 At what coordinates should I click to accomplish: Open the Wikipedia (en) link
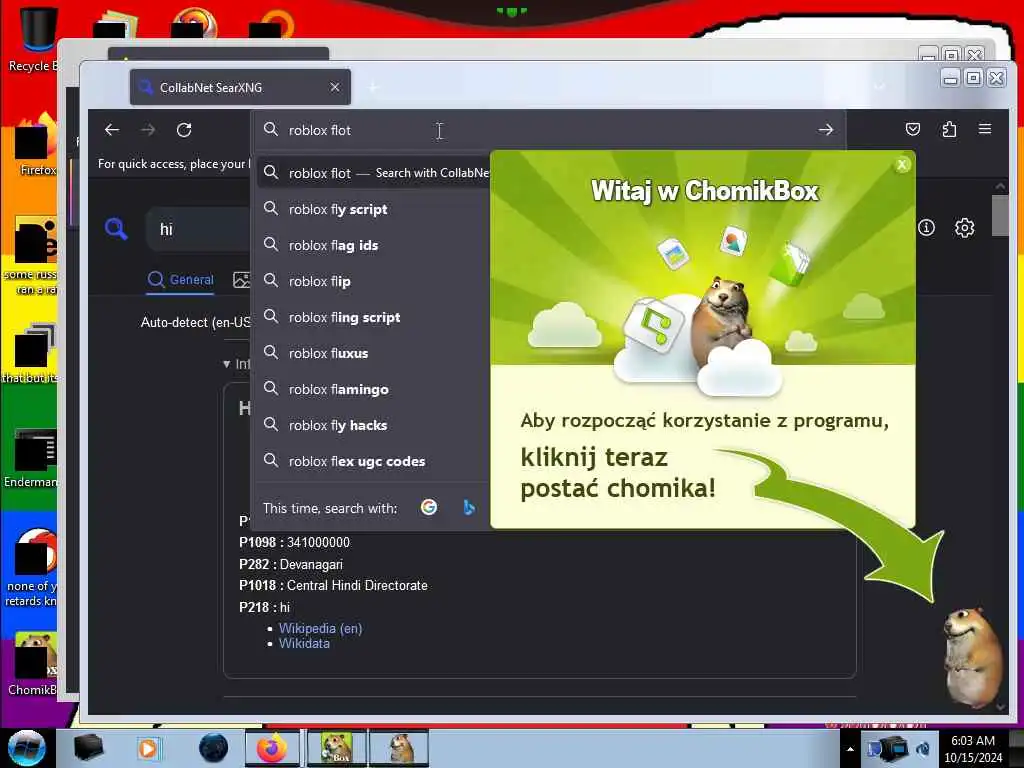(x=320, y=628)
